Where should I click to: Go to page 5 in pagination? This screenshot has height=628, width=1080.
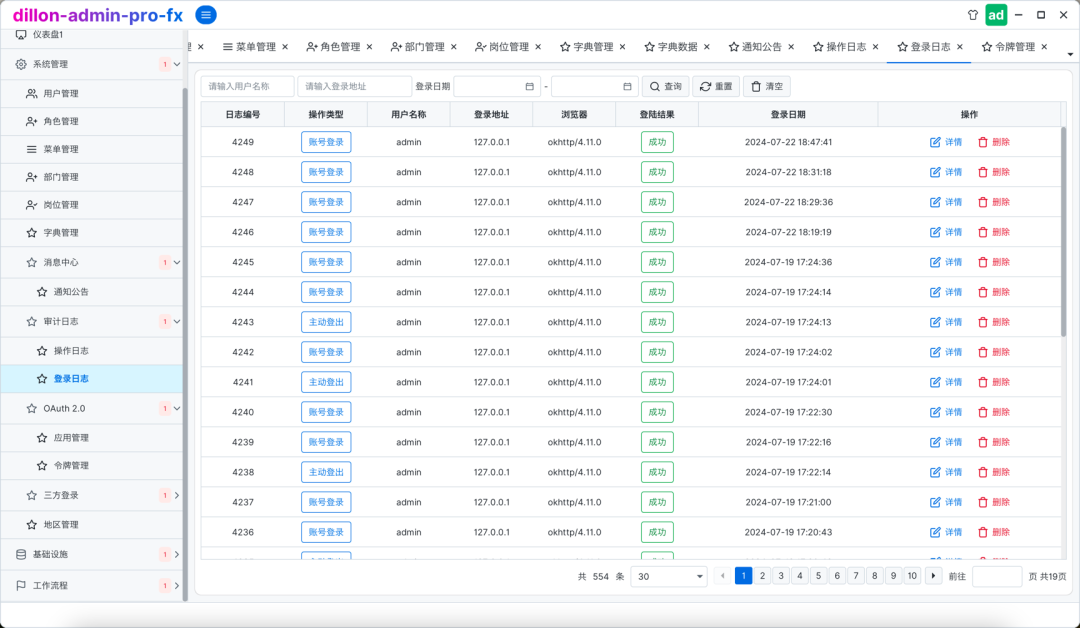click(x=818, y=576)
